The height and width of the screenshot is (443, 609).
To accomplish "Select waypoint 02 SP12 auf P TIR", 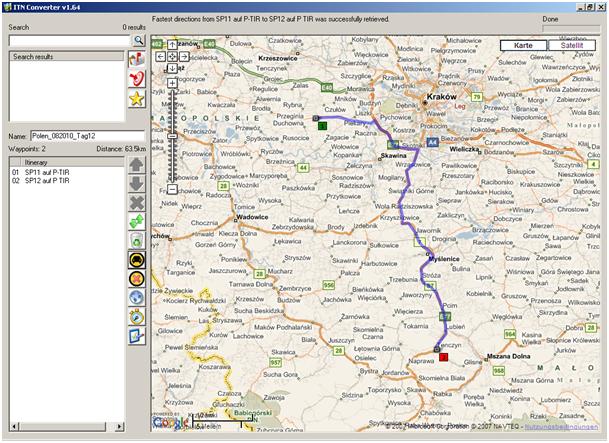I will pyautogui.click(x=47, y=181).
